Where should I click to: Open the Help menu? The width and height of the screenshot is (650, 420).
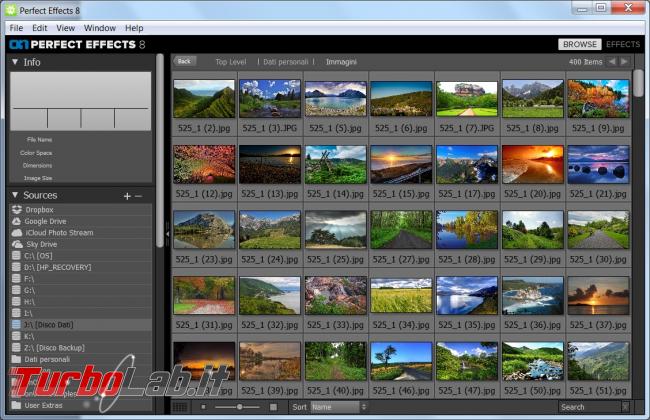(x=134, y=28)
